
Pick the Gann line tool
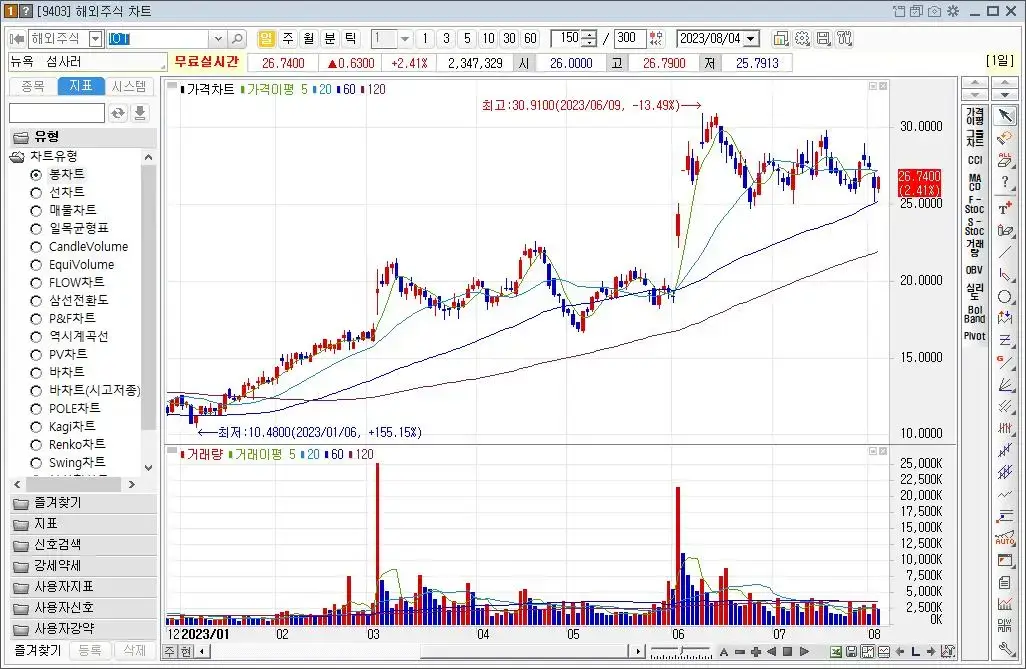(x=1005, y=362)
